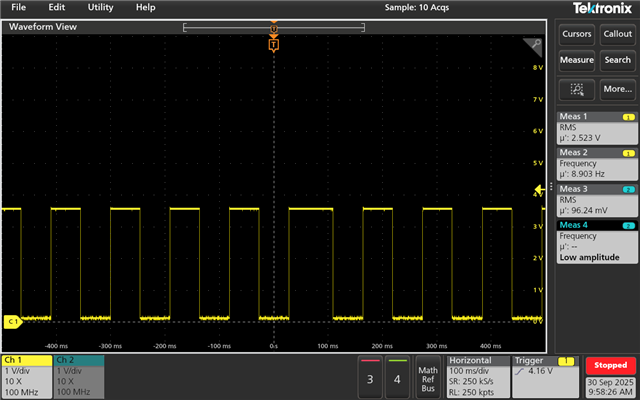Open the Trigger settings badge
Screen dimensions: 640x400
click(545, 376)
